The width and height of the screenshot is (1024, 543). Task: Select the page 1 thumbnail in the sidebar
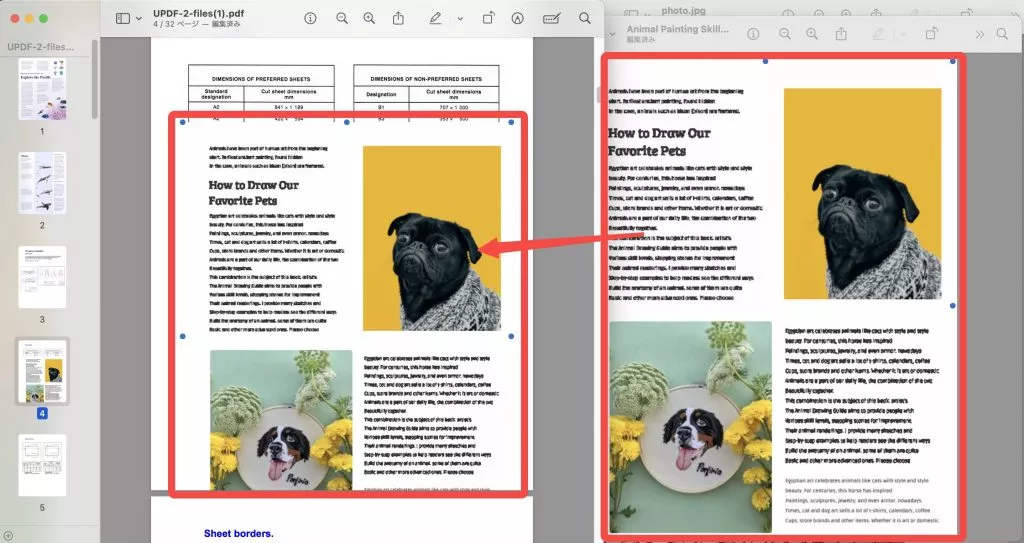pyautogui.click(x=42, y=89)
